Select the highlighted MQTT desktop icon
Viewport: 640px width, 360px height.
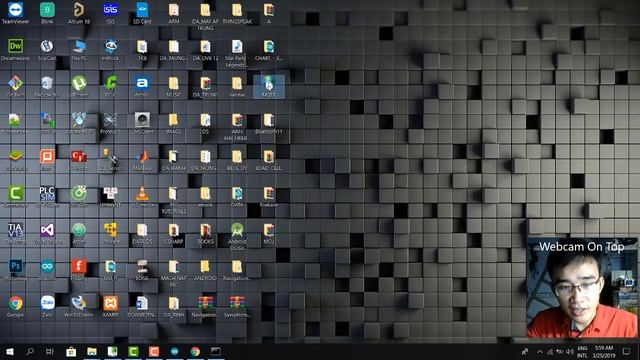click(269, 86)
